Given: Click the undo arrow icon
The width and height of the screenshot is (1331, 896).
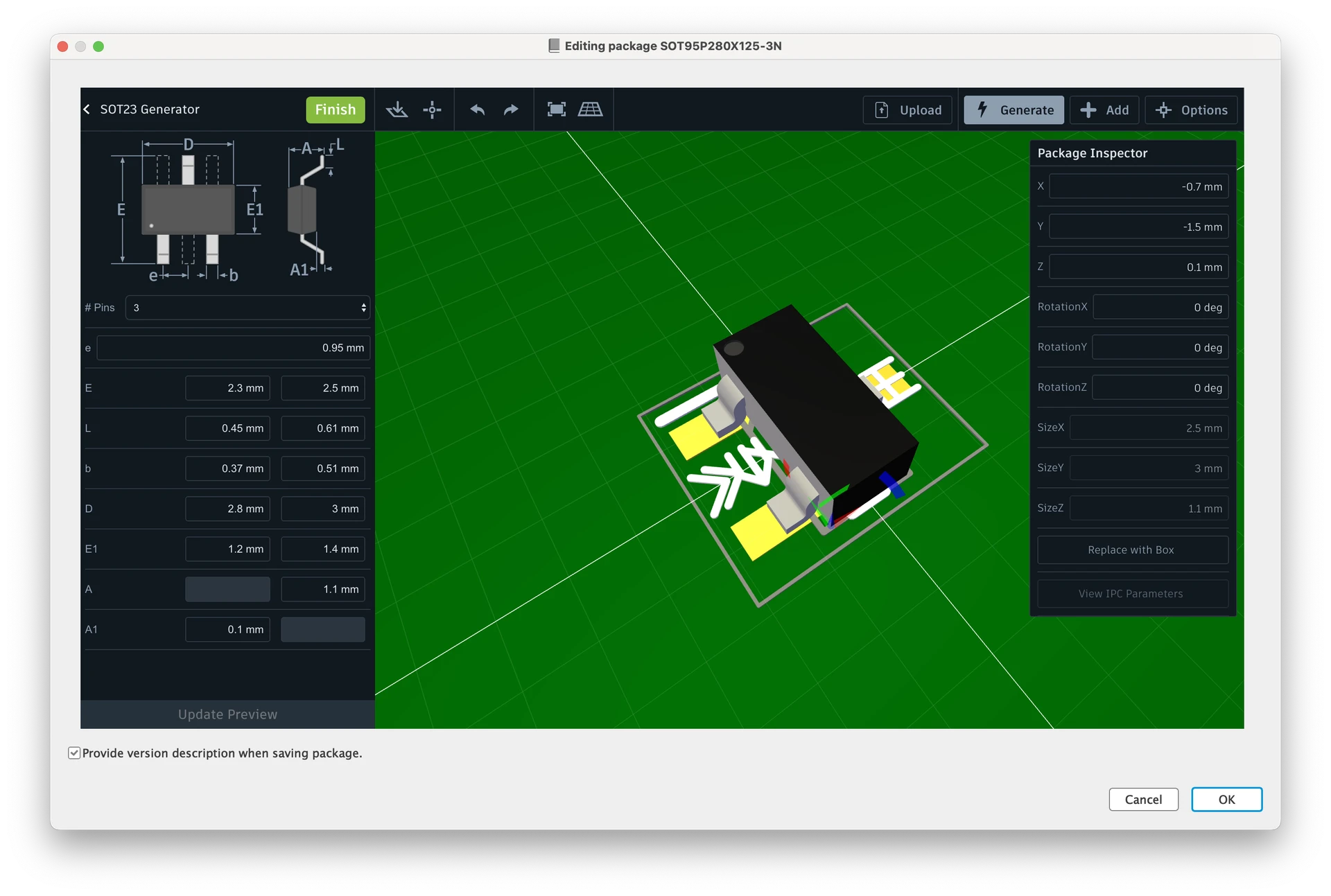Looking at the screenshot, I should point(478,109).
